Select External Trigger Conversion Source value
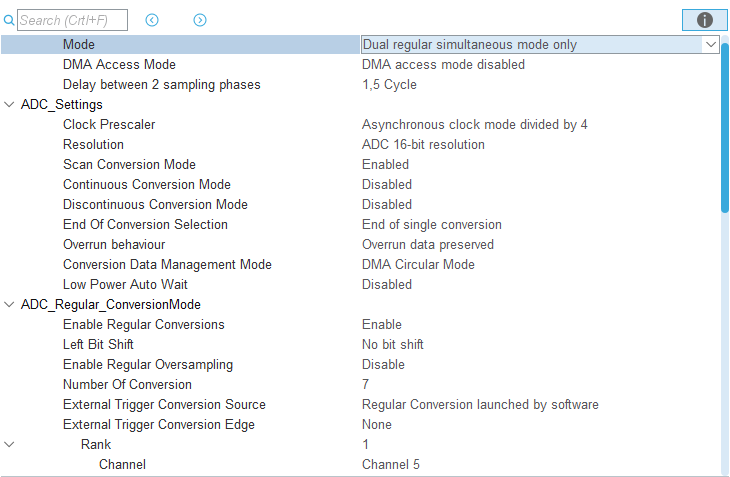The image size is (730, 477). pos(480,404)
